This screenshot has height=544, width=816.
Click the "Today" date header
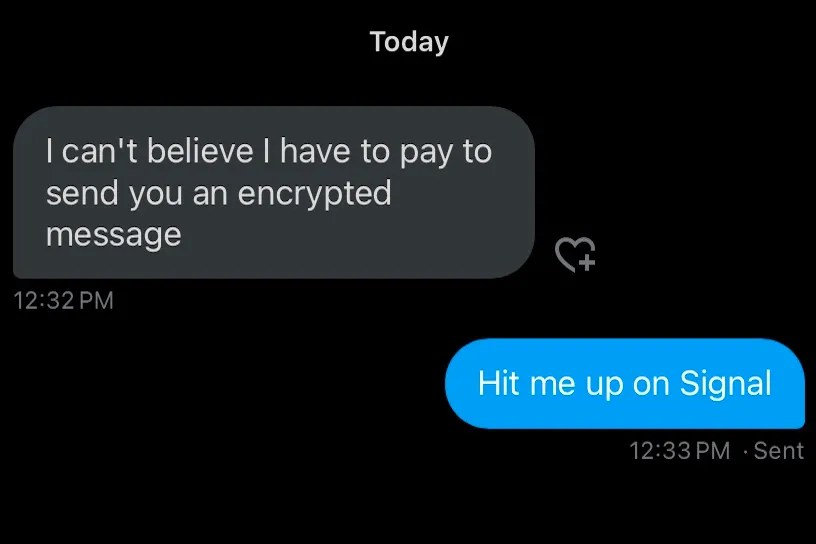point(409,42)
